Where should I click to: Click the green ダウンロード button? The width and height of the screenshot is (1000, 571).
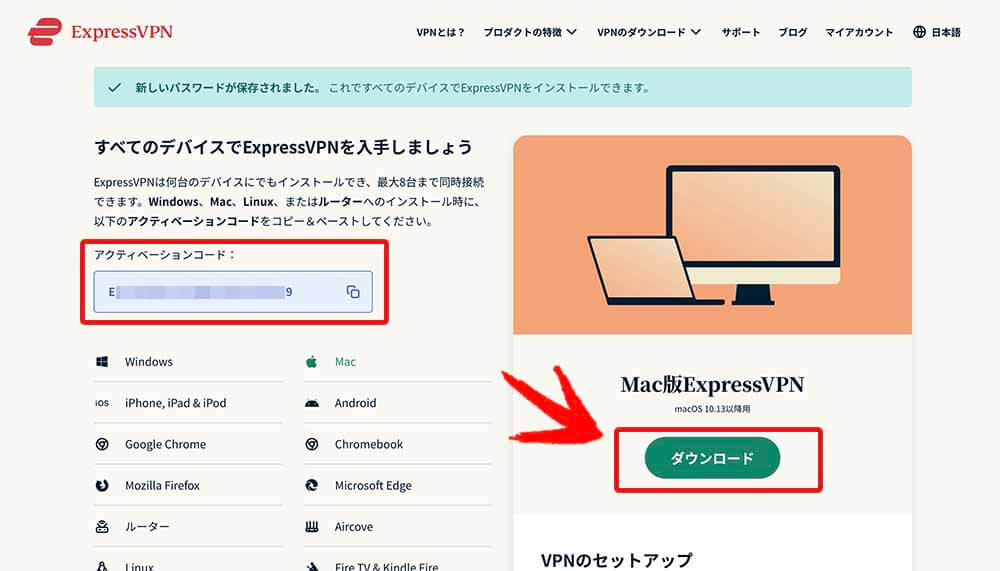coord(712,458)
